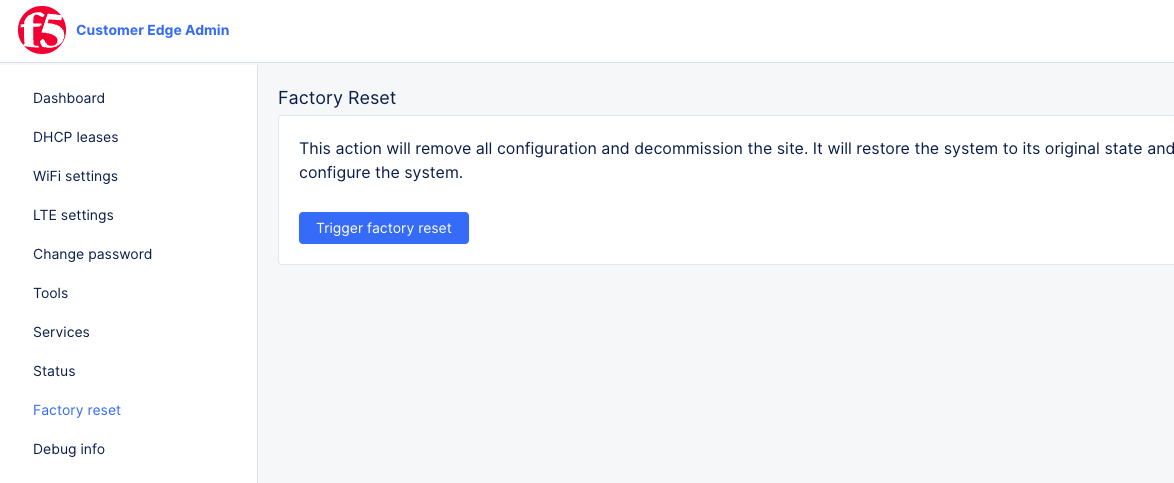Open the Tools section

(x=50, y=293)
